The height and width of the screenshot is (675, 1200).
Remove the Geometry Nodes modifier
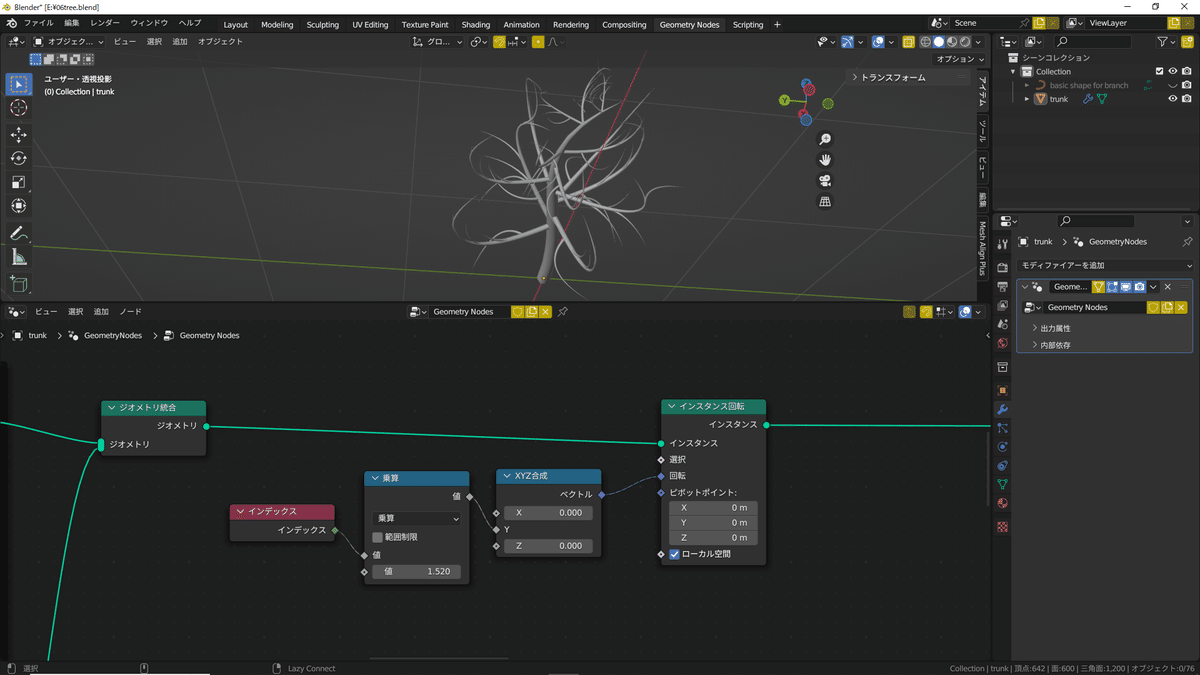(1168, 287)
